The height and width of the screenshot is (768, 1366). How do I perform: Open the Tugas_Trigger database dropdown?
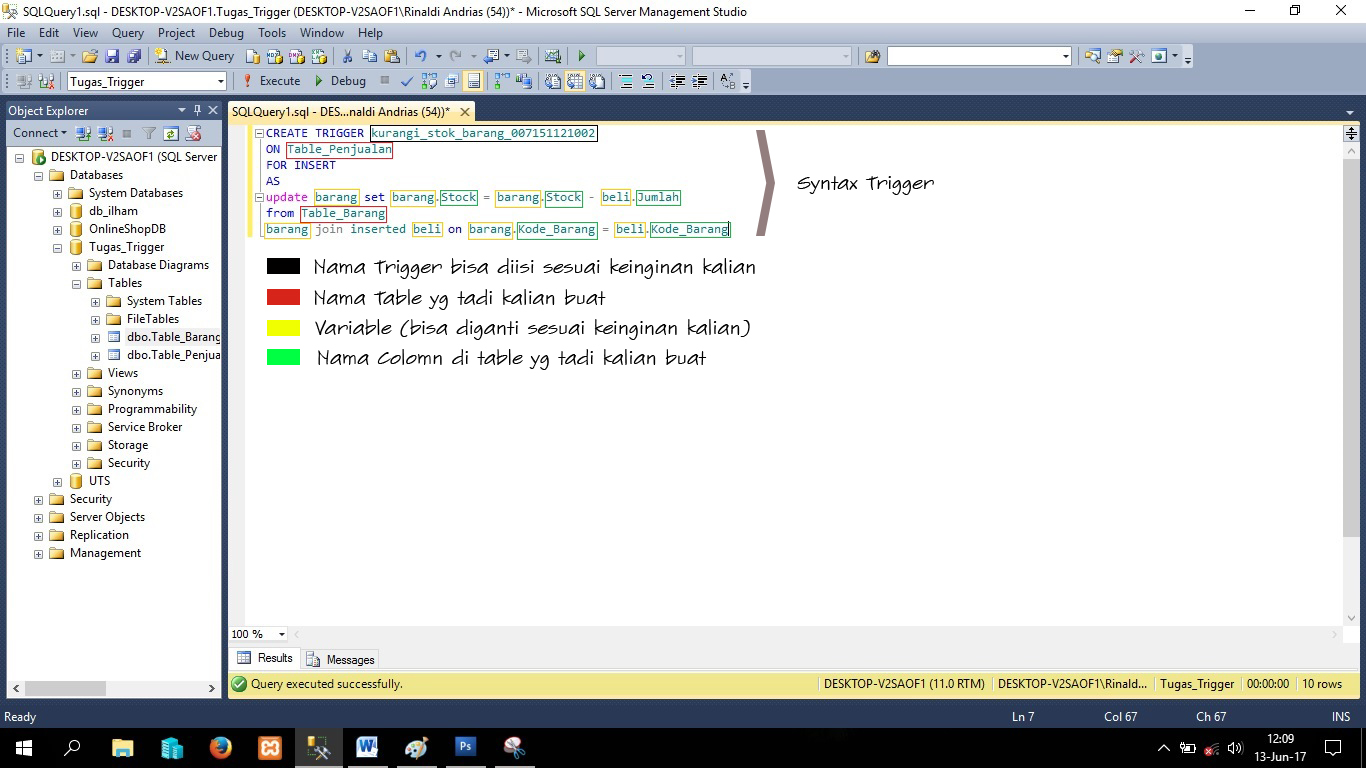tap(221, 80)
